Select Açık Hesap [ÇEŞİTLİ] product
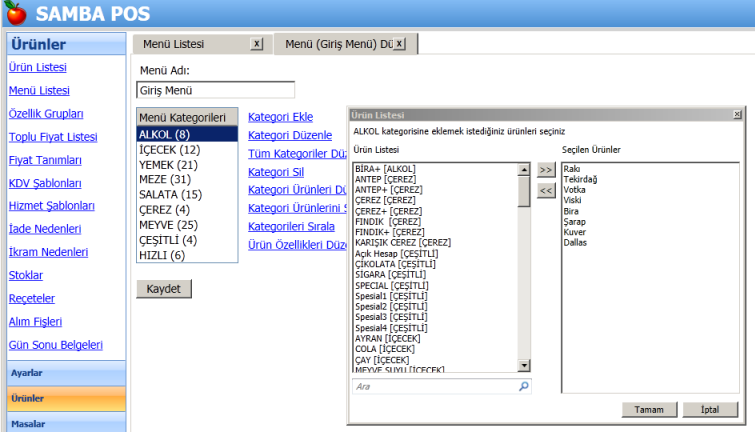The height and width of the screenshot is (432, 755). [397, 253]
